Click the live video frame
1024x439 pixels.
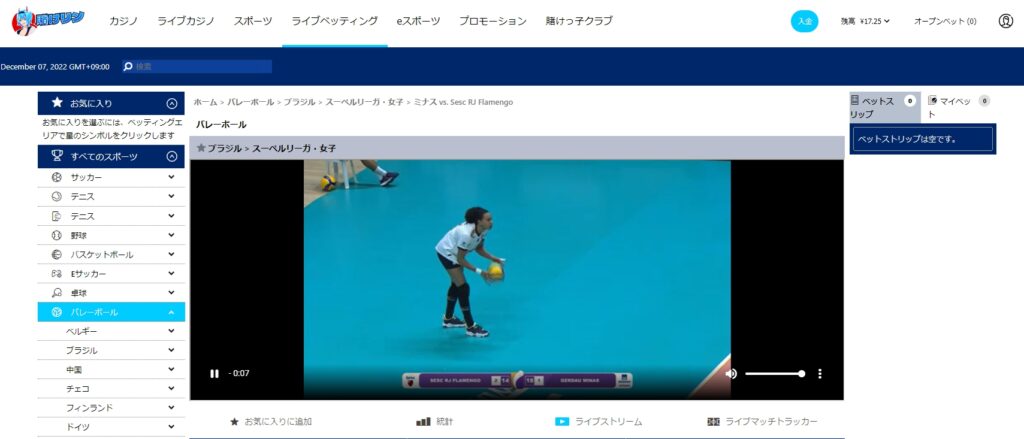(x=517, y=280)
